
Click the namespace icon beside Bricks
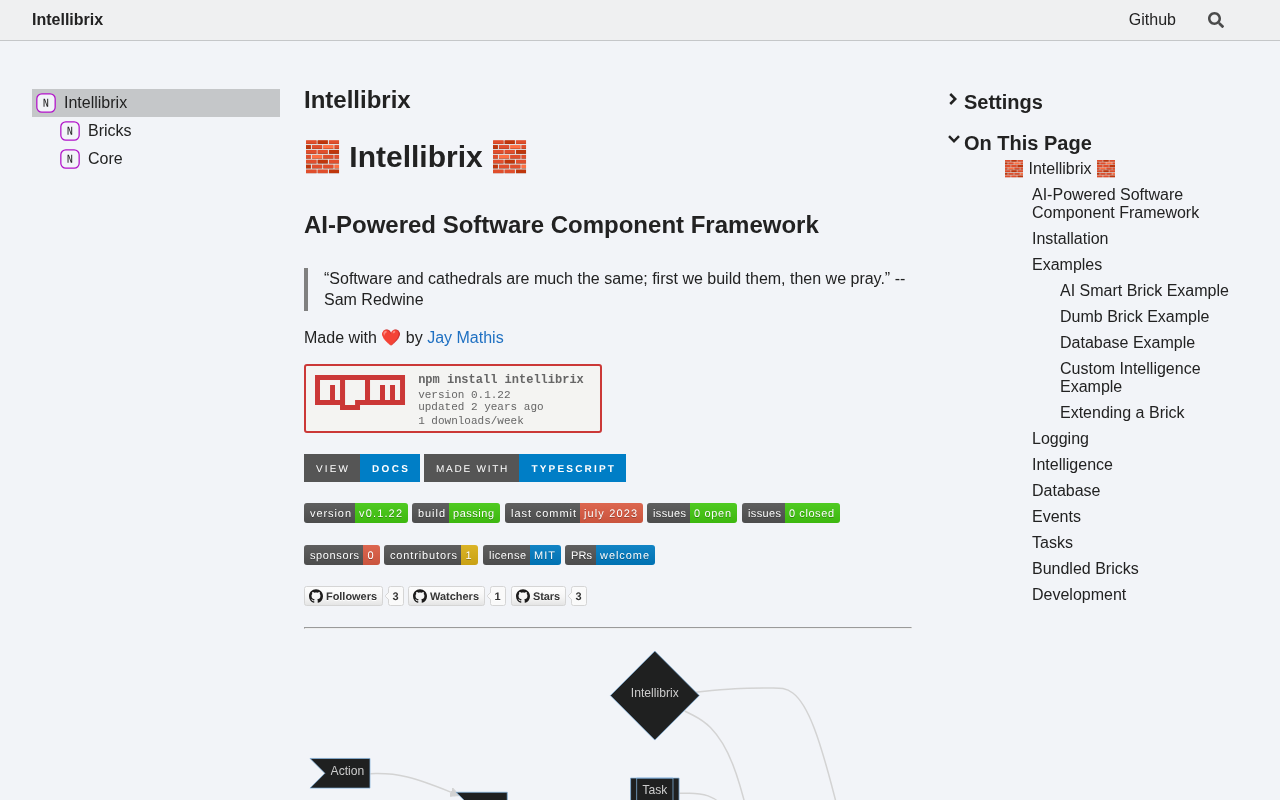pyautogui.click(x=70, y=131)
